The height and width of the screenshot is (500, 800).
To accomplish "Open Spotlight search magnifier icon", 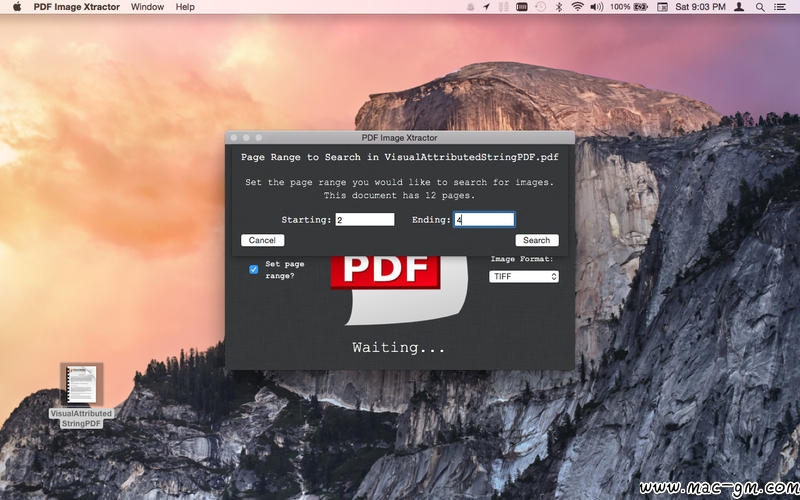I will click(x=760, y=7).
